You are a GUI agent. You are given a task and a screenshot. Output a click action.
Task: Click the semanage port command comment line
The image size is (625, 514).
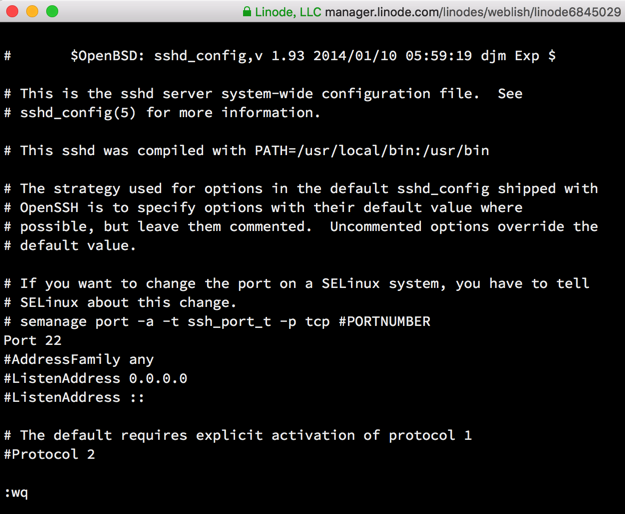click(217, 321)
